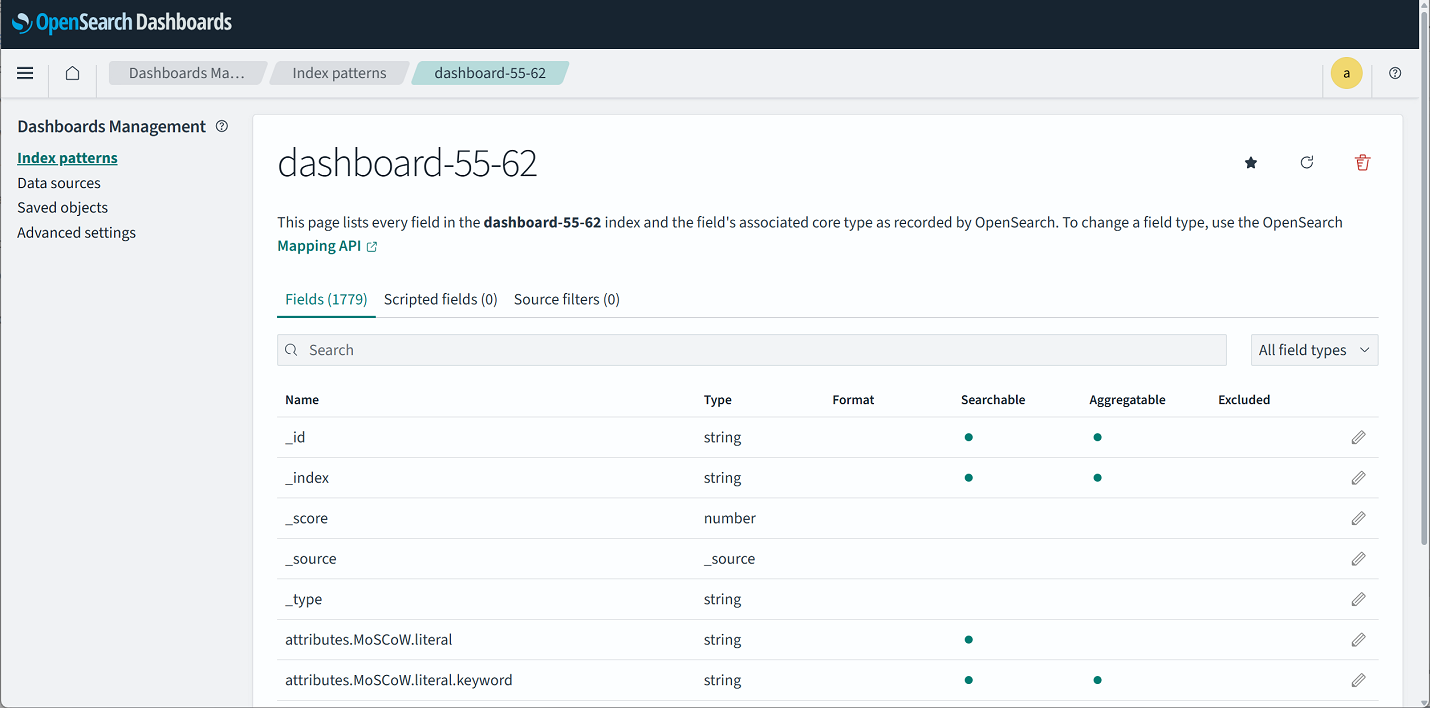Viewport: 1430px width, 708px height.
Task: Sort by the Name column header
Action: (302, 400)
